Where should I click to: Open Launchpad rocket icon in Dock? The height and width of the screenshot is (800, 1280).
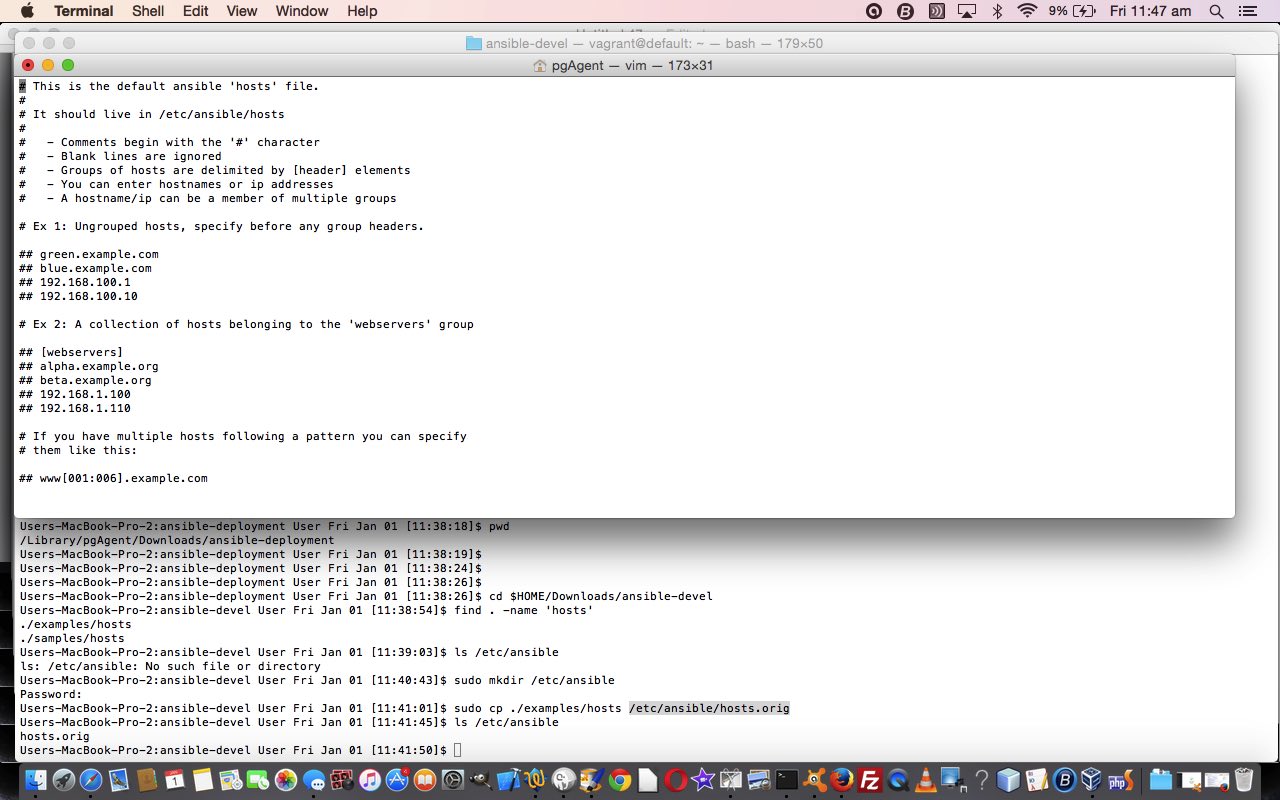pyautogui.click(x=63, y=780)
